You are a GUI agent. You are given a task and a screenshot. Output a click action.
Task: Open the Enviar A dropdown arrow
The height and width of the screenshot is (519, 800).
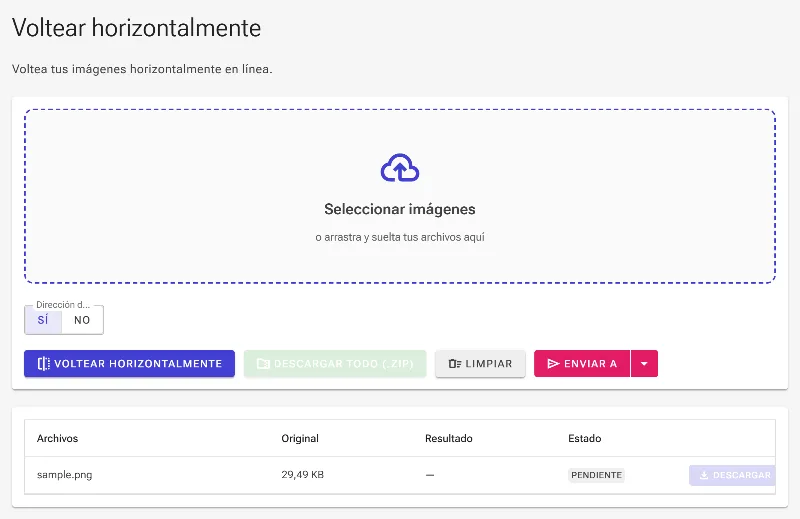click(x=644, y=364)
